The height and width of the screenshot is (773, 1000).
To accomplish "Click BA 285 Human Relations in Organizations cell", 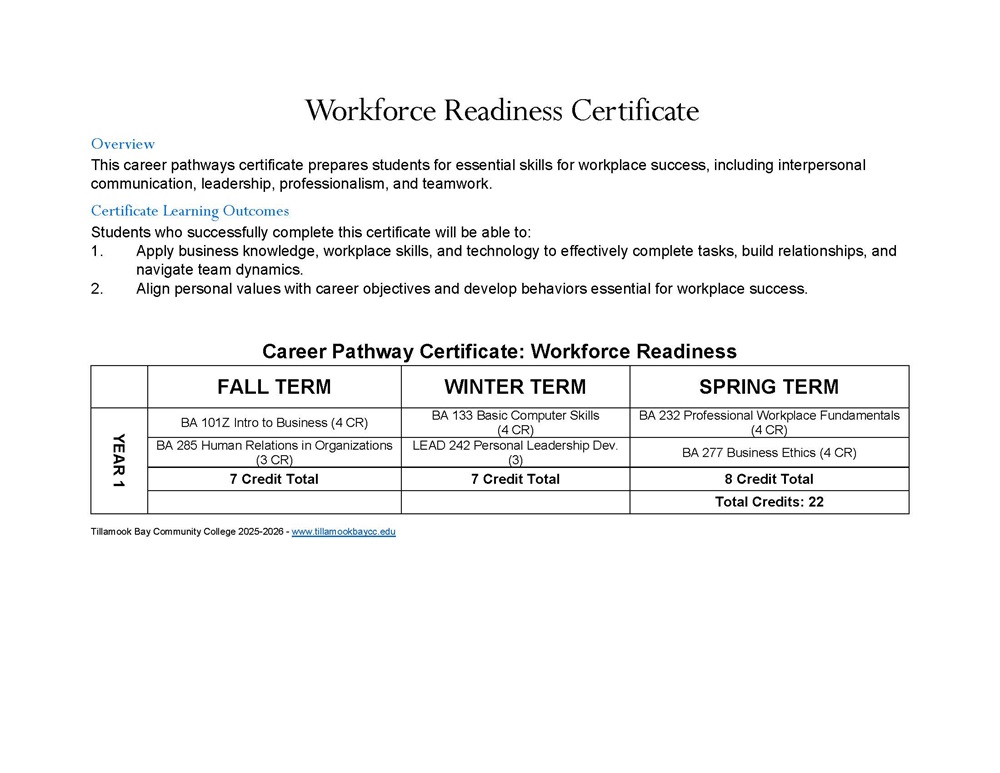I will [274, 452].
